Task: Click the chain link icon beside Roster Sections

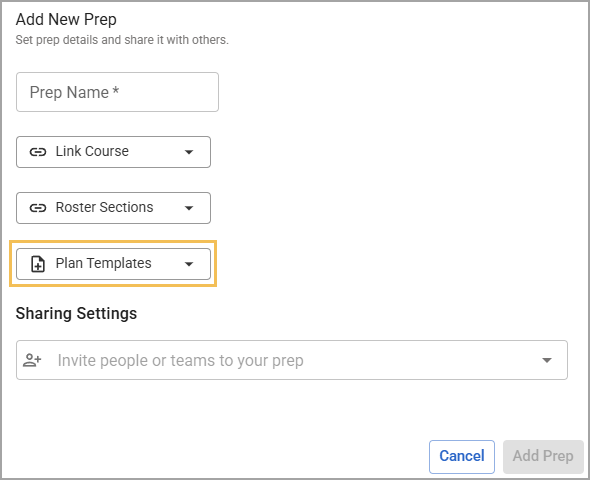Action: (38, 208)
